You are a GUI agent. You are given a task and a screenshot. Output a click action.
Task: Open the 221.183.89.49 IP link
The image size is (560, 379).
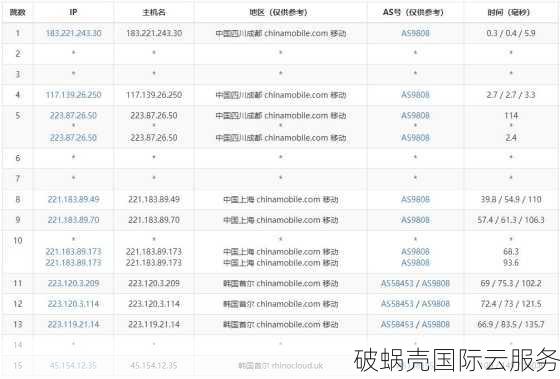pos(74,199)
